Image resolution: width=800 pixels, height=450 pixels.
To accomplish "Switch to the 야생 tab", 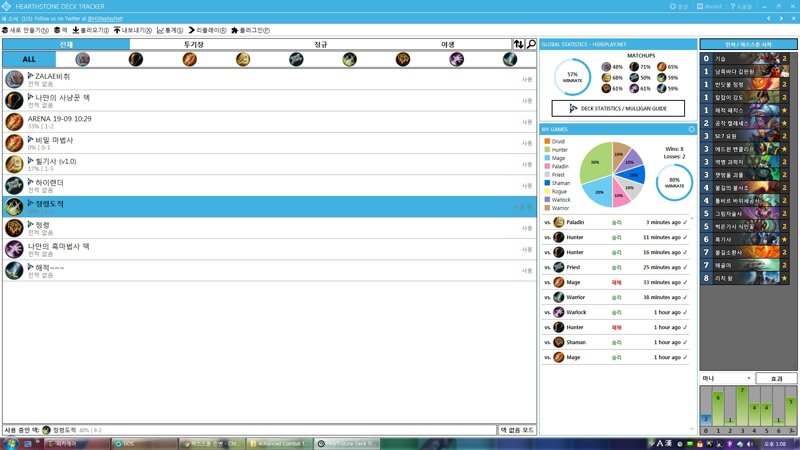I will (x=447, y=44).
